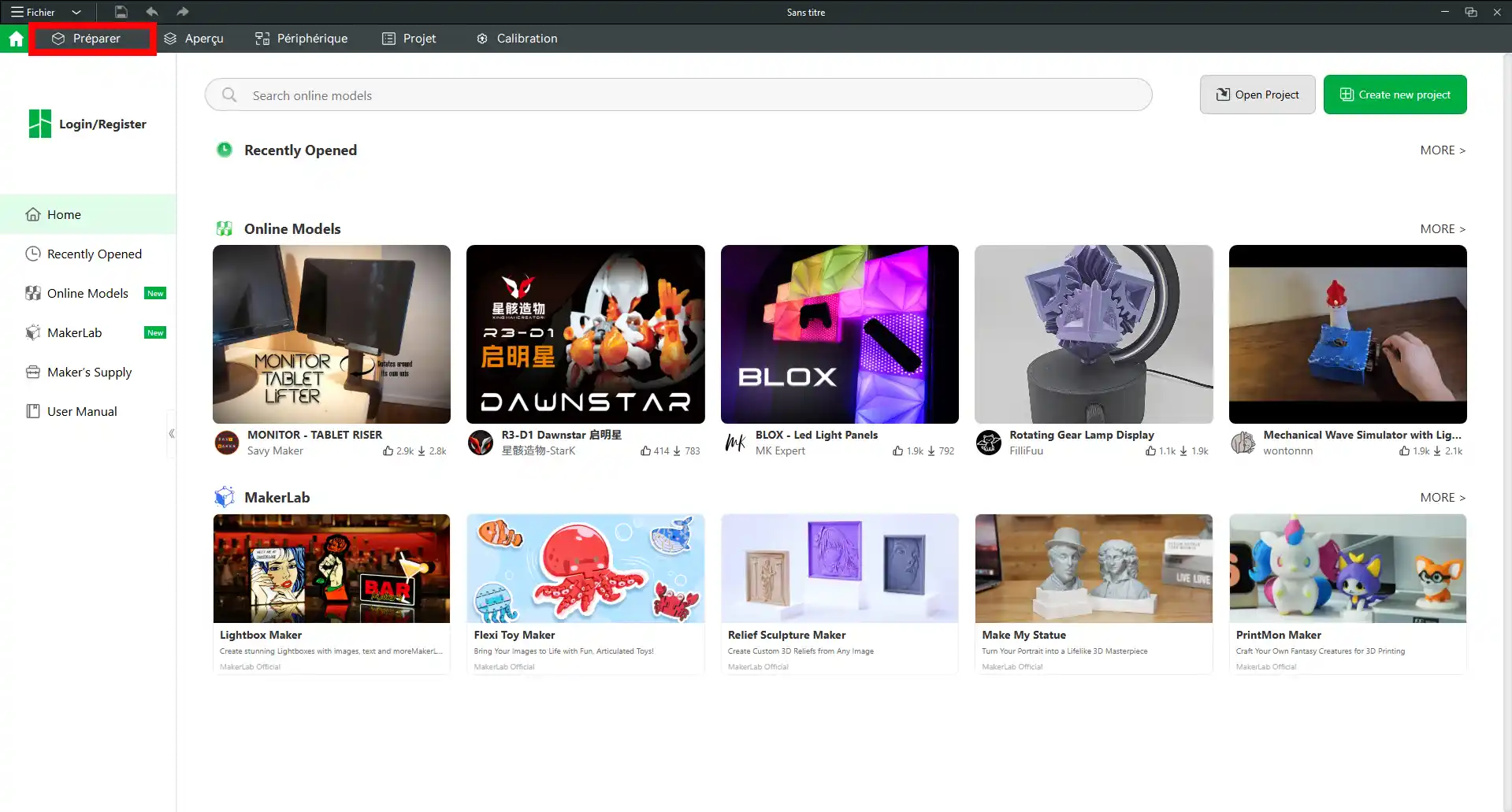
Task: Open the Relief Sculpture Maker card
Action: pos(840,595)
